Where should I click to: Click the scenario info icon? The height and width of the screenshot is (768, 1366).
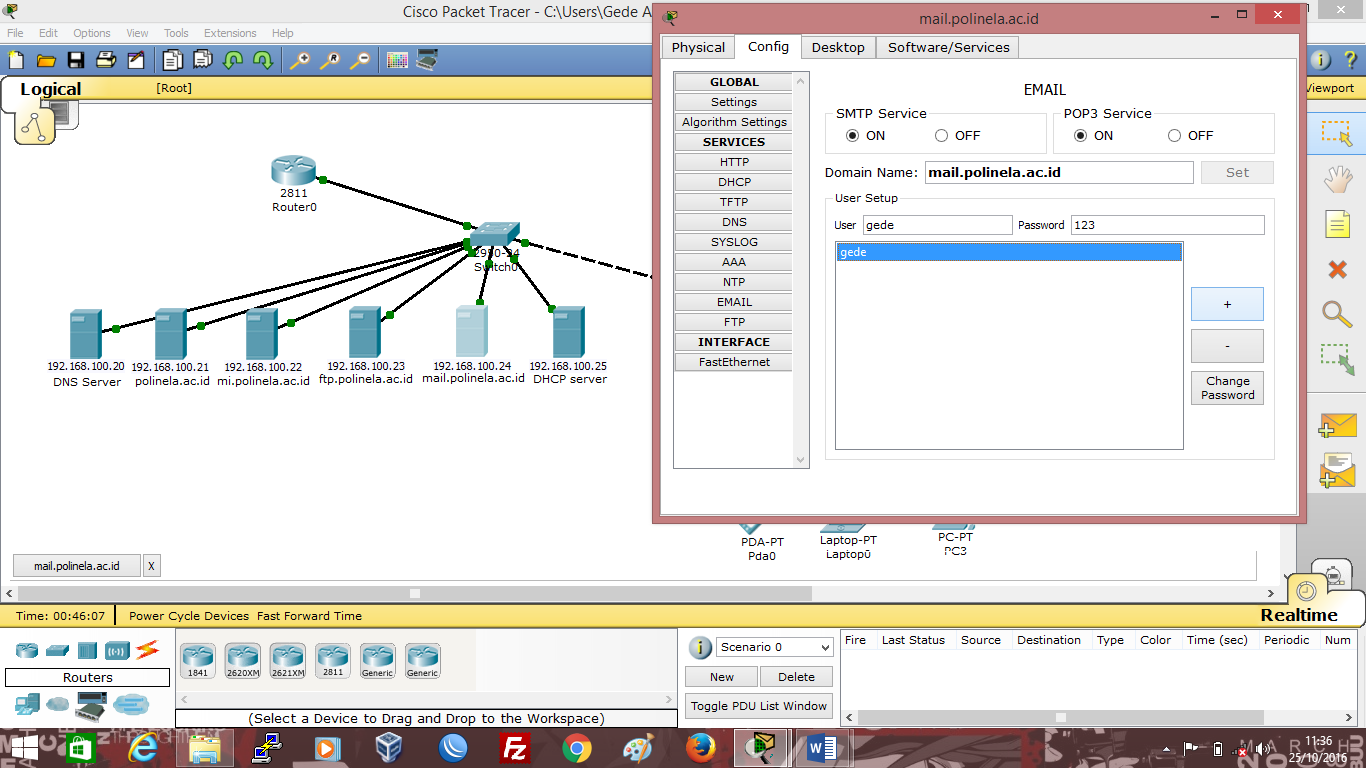click(700, 647)
